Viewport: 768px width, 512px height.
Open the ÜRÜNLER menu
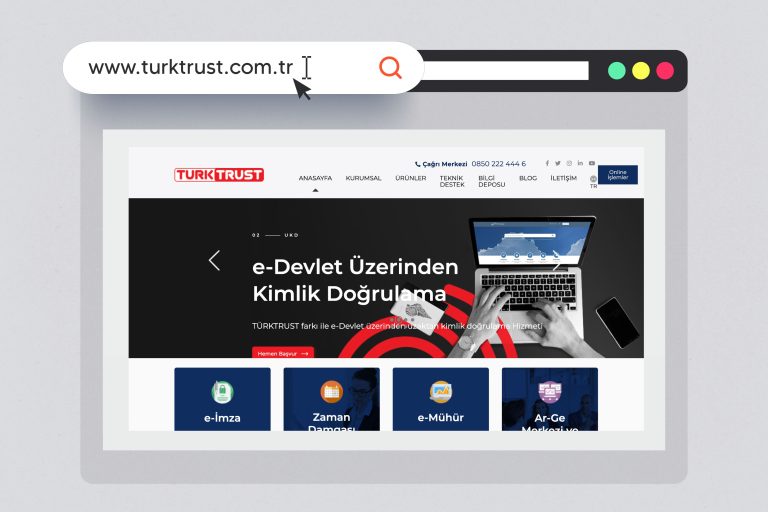411,178
